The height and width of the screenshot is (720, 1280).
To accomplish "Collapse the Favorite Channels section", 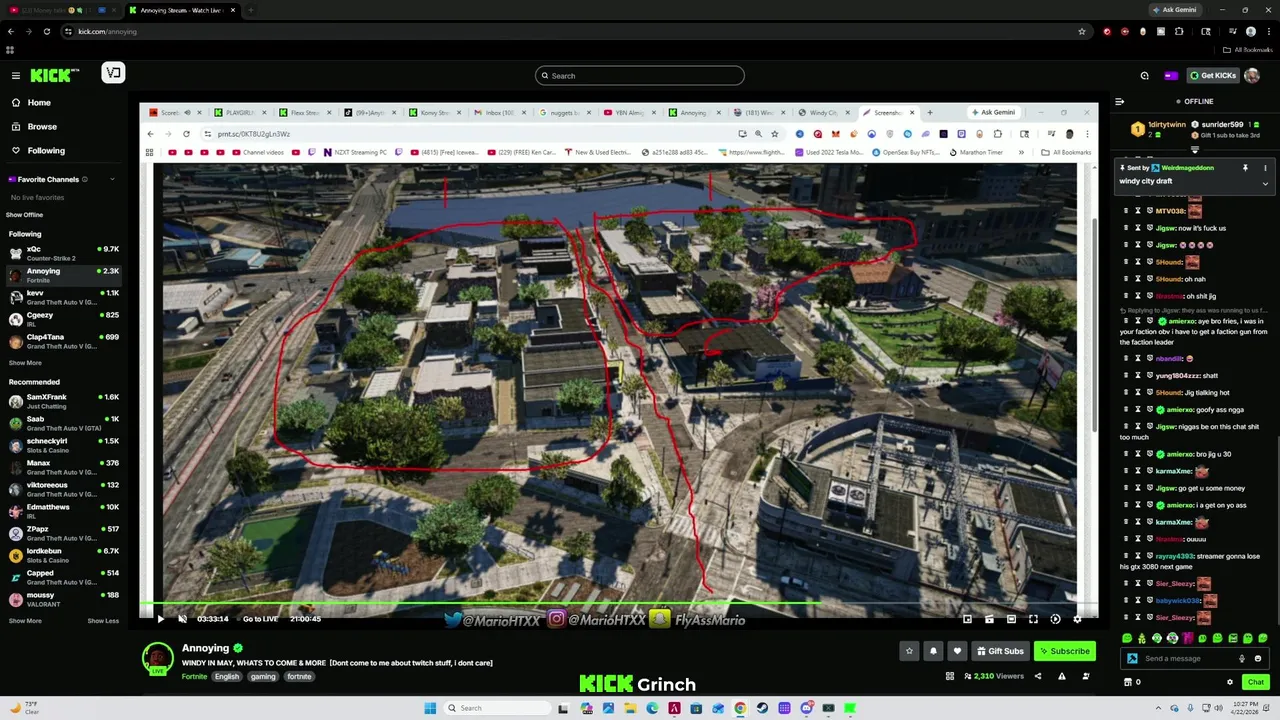I will tap(112, 179).
